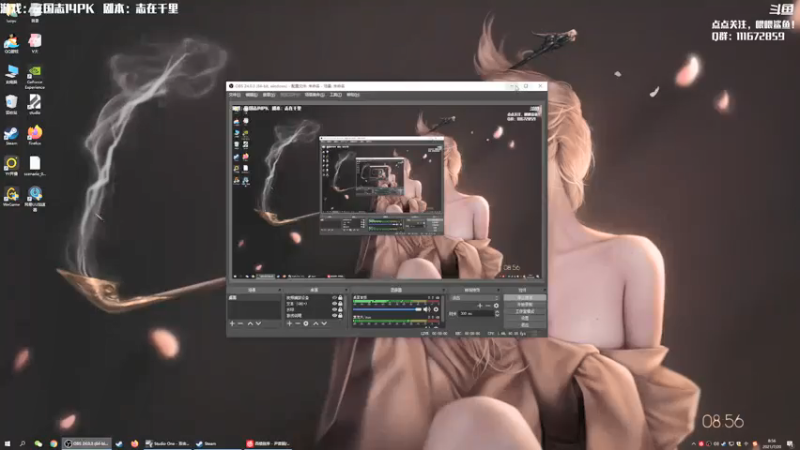Add a new source with plus icon
The height and width of the screenshot is (450, 800).
pyautogui.click(x=289, y=323)
